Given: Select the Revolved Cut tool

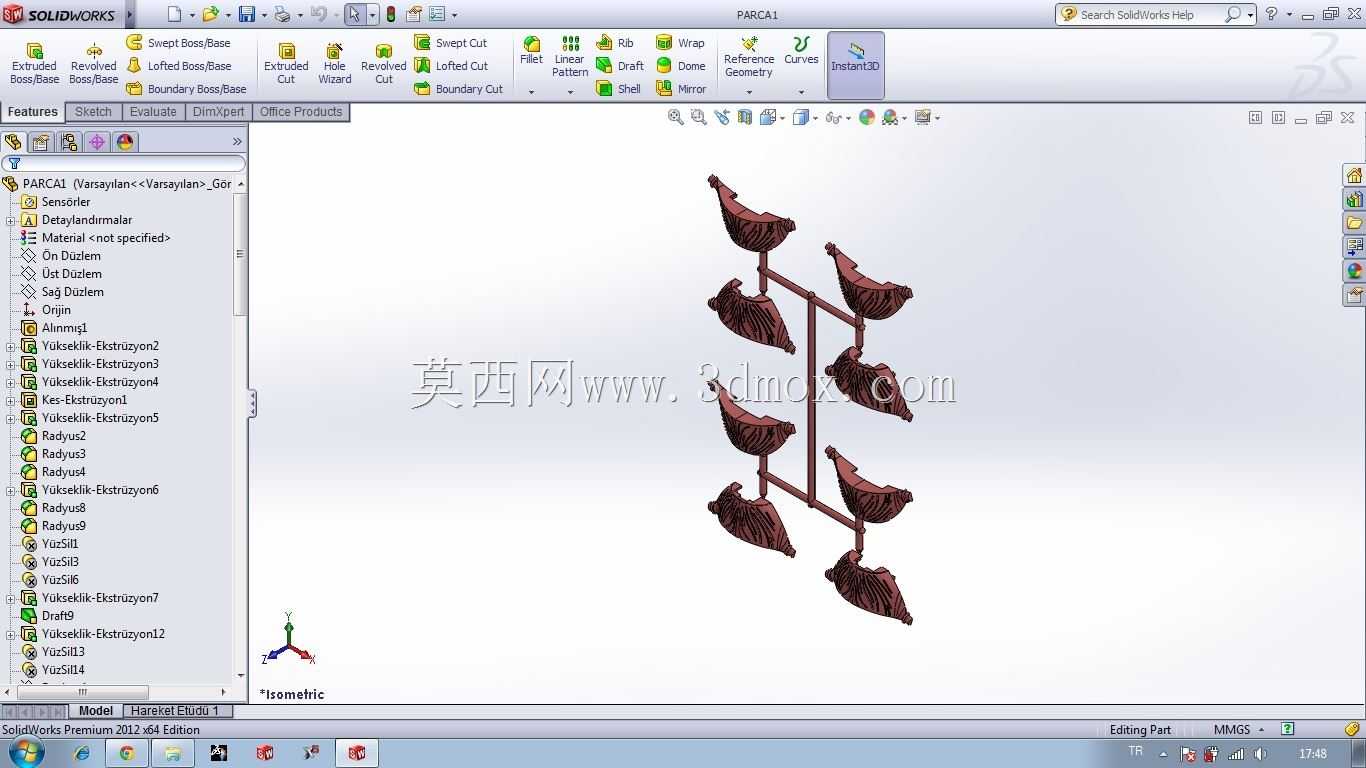Looking at the screenshot, I should [384, 63].
